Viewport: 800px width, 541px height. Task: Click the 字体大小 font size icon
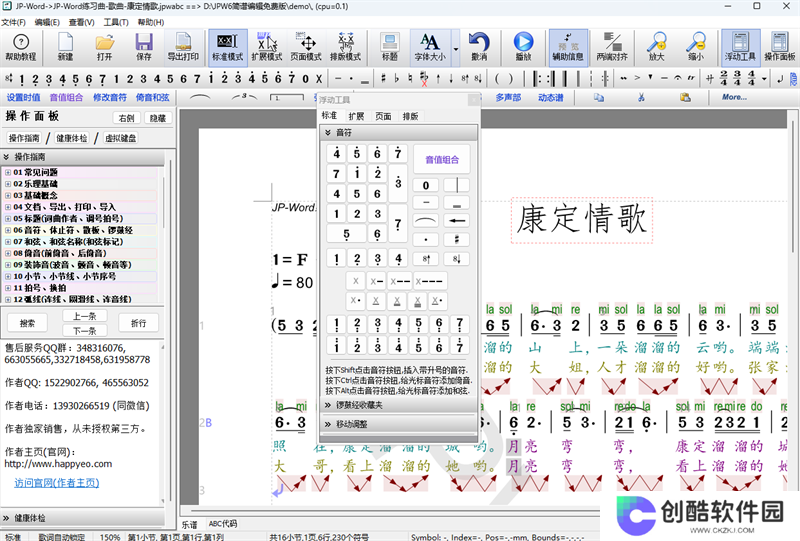click(x=430, y=47)
